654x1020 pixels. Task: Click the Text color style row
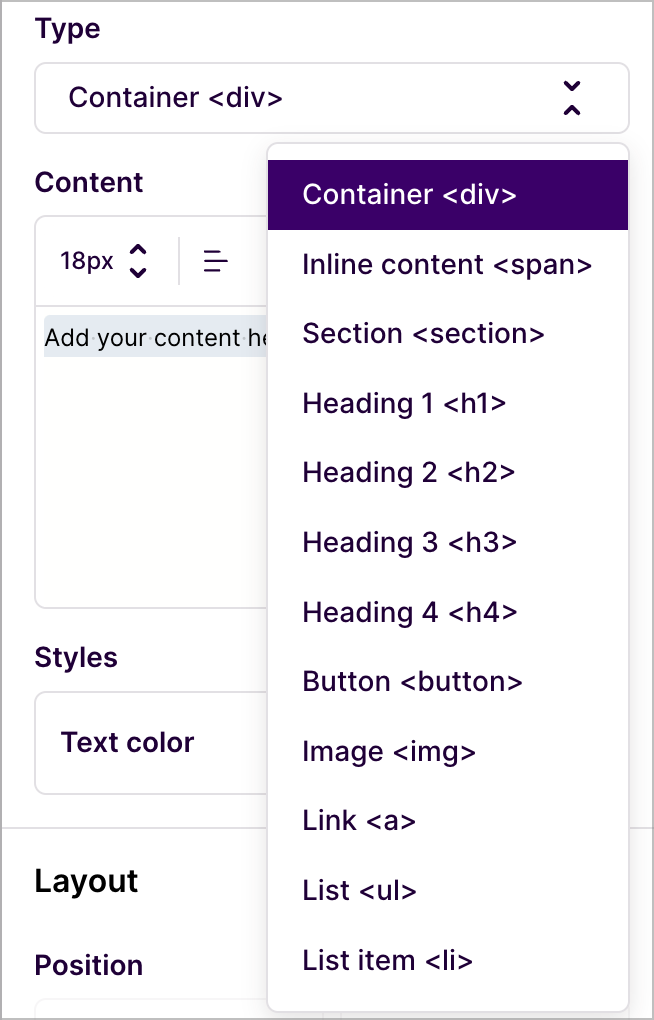click(x=152, y=743)
